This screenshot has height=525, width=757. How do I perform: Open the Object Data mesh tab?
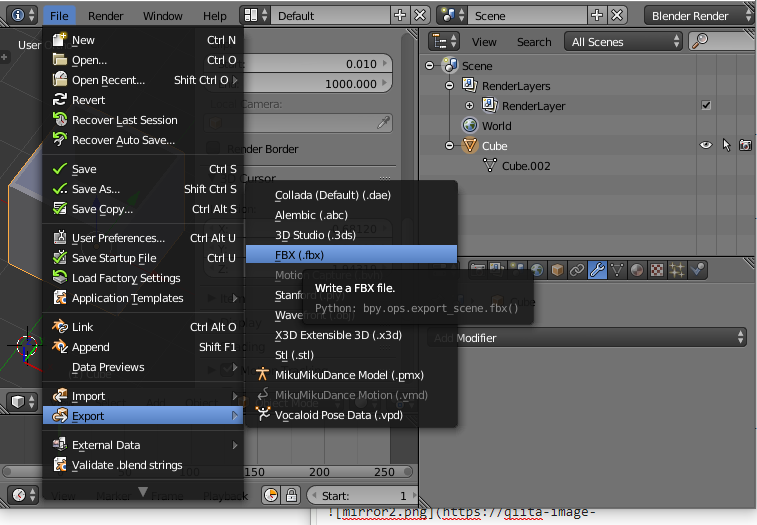(x=617, y=270)
